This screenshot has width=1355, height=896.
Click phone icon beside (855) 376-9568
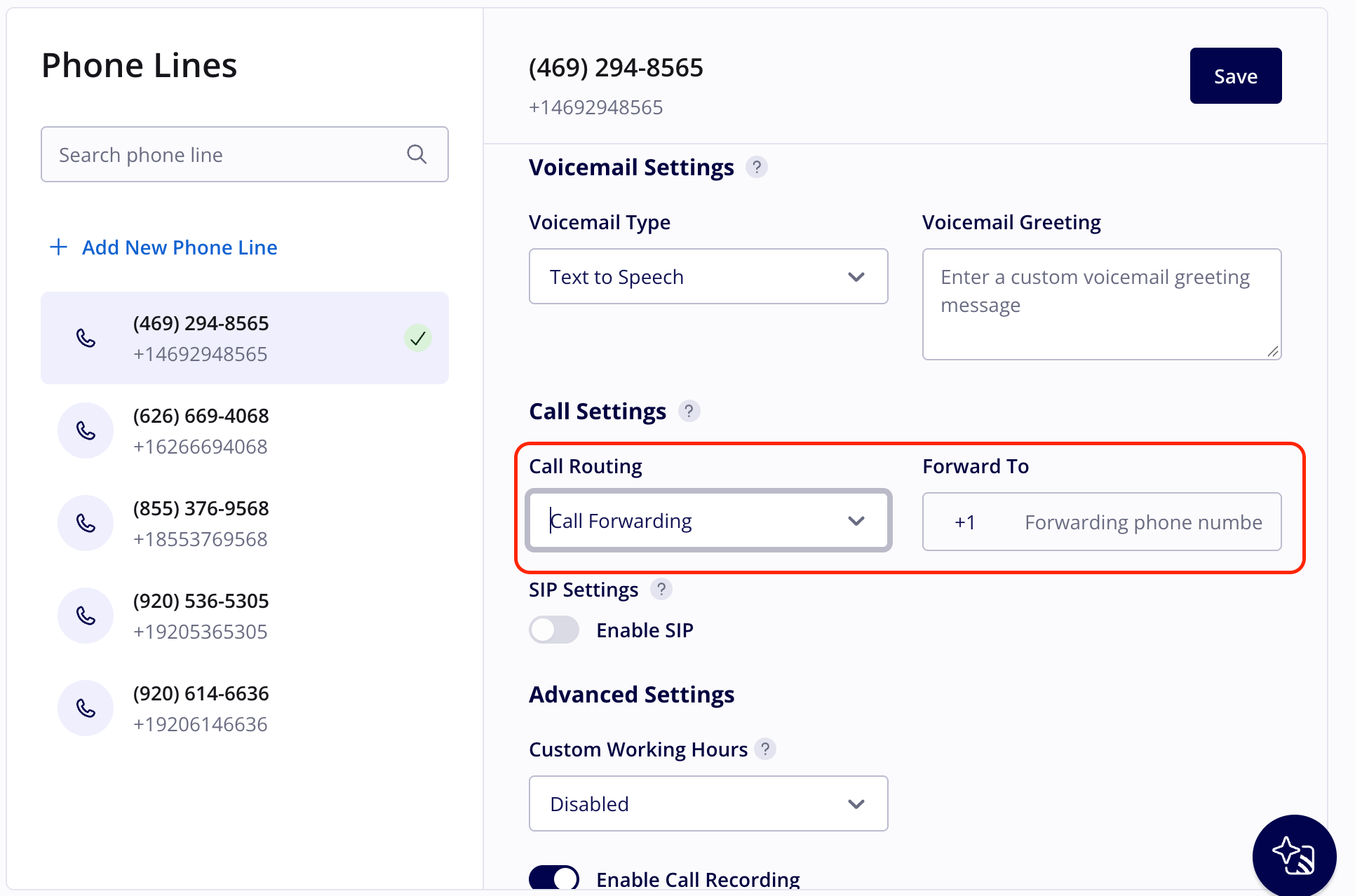coord(86,523)
